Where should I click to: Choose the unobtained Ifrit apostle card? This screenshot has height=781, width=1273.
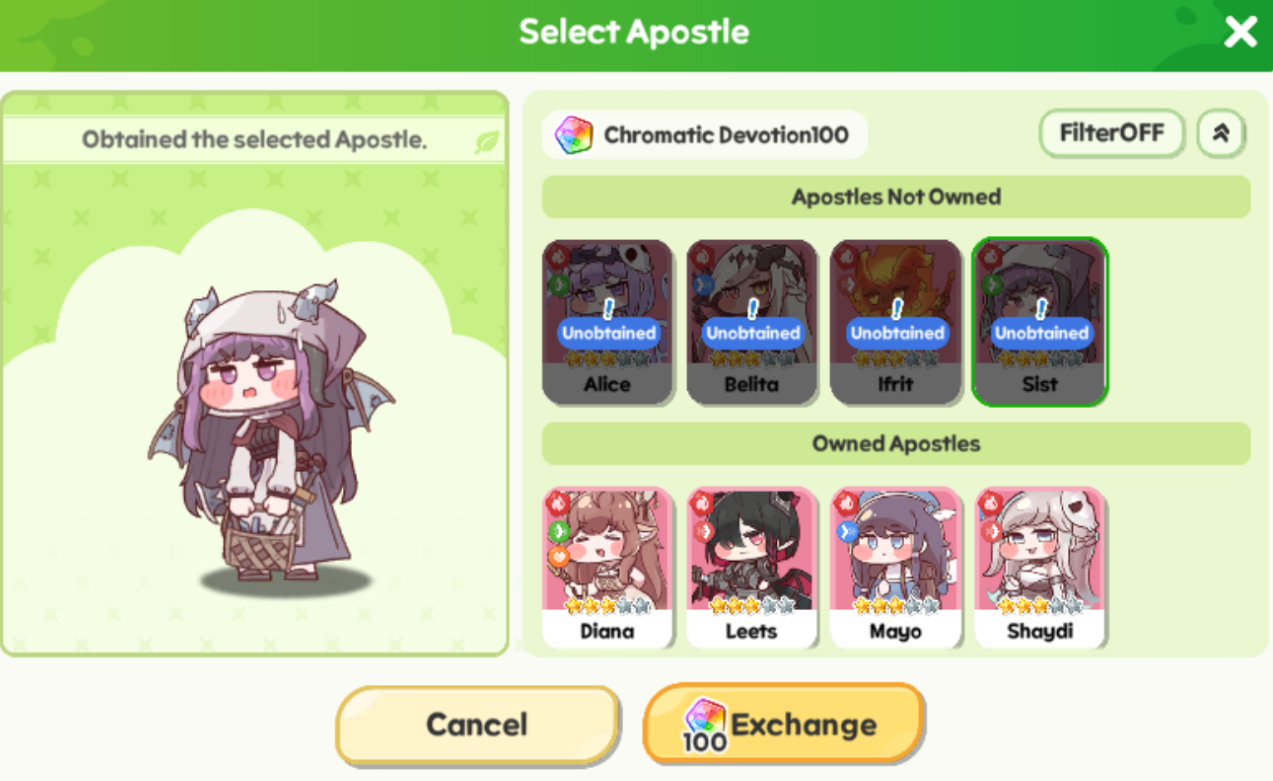point(895,321)
